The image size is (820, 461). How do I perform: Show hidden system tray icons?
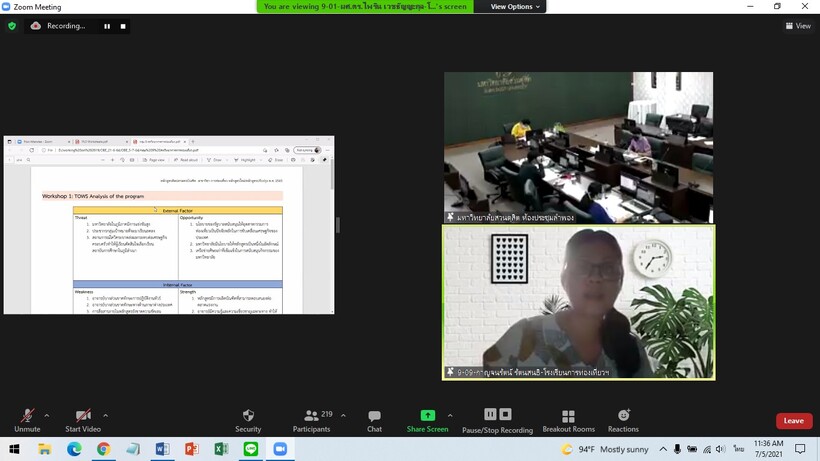tap(663, 449)
